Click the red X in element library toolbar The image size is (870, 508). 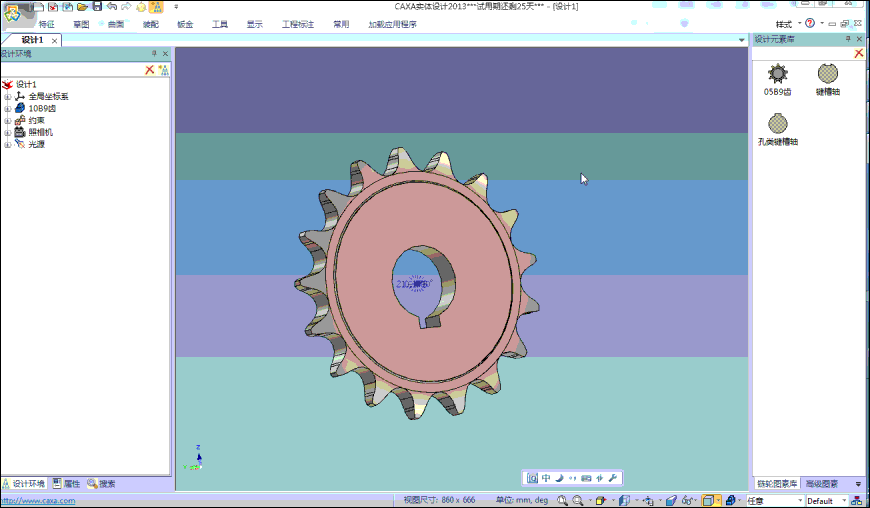click(859, 53)
